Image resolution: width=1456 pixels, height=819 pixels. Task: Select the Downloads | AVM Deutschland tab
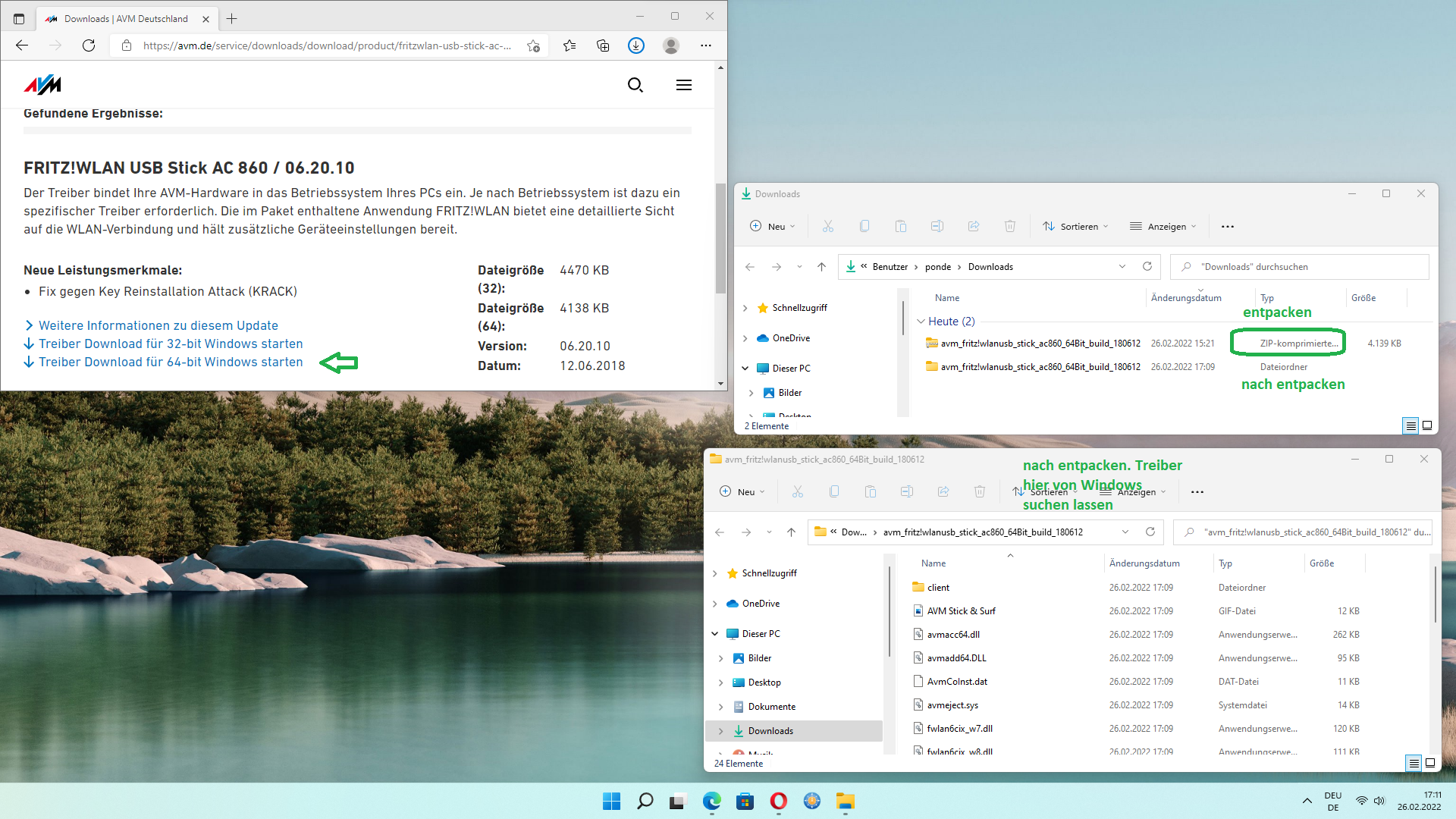click(x=125, y=18)
